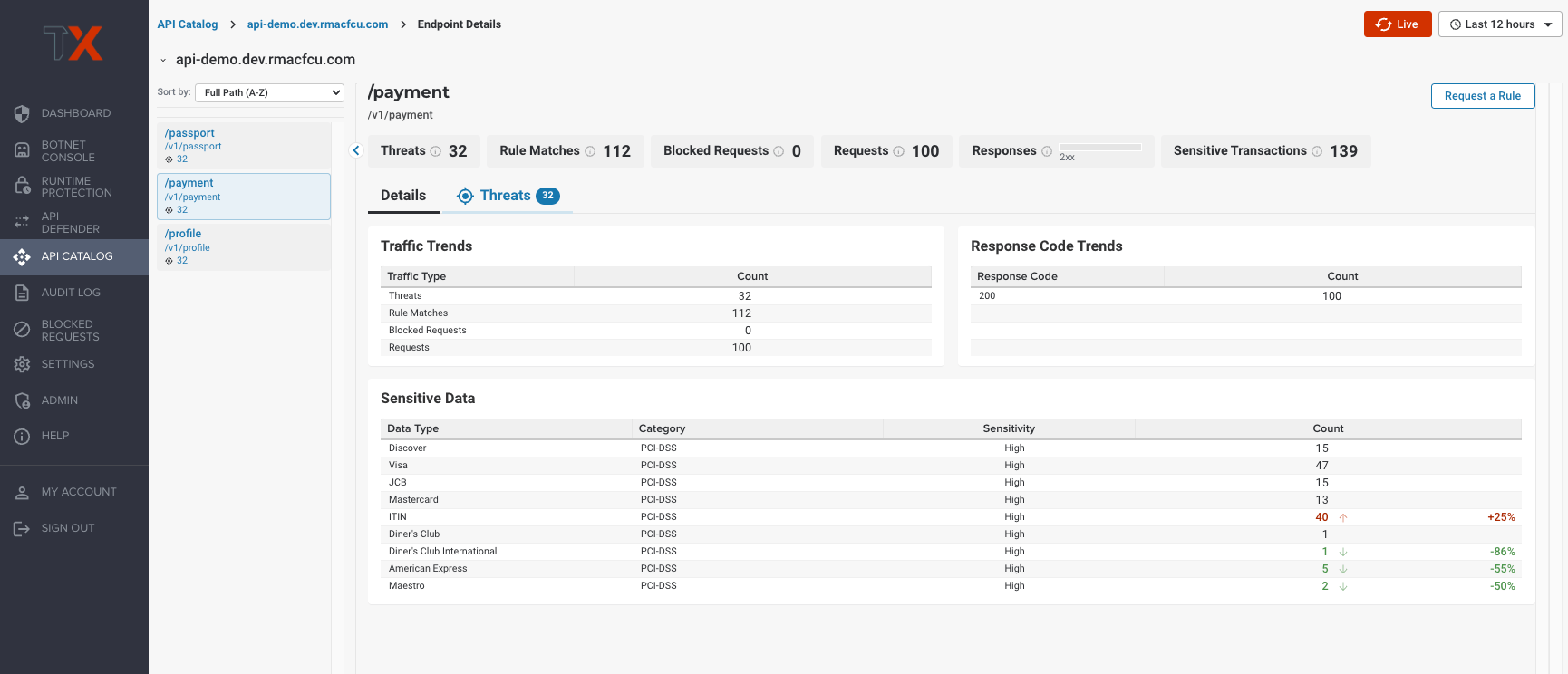The height and width of the screenshot is (674, 1568).
Task: Open Blocked Requests icon in sidebar
Action: 22,330
